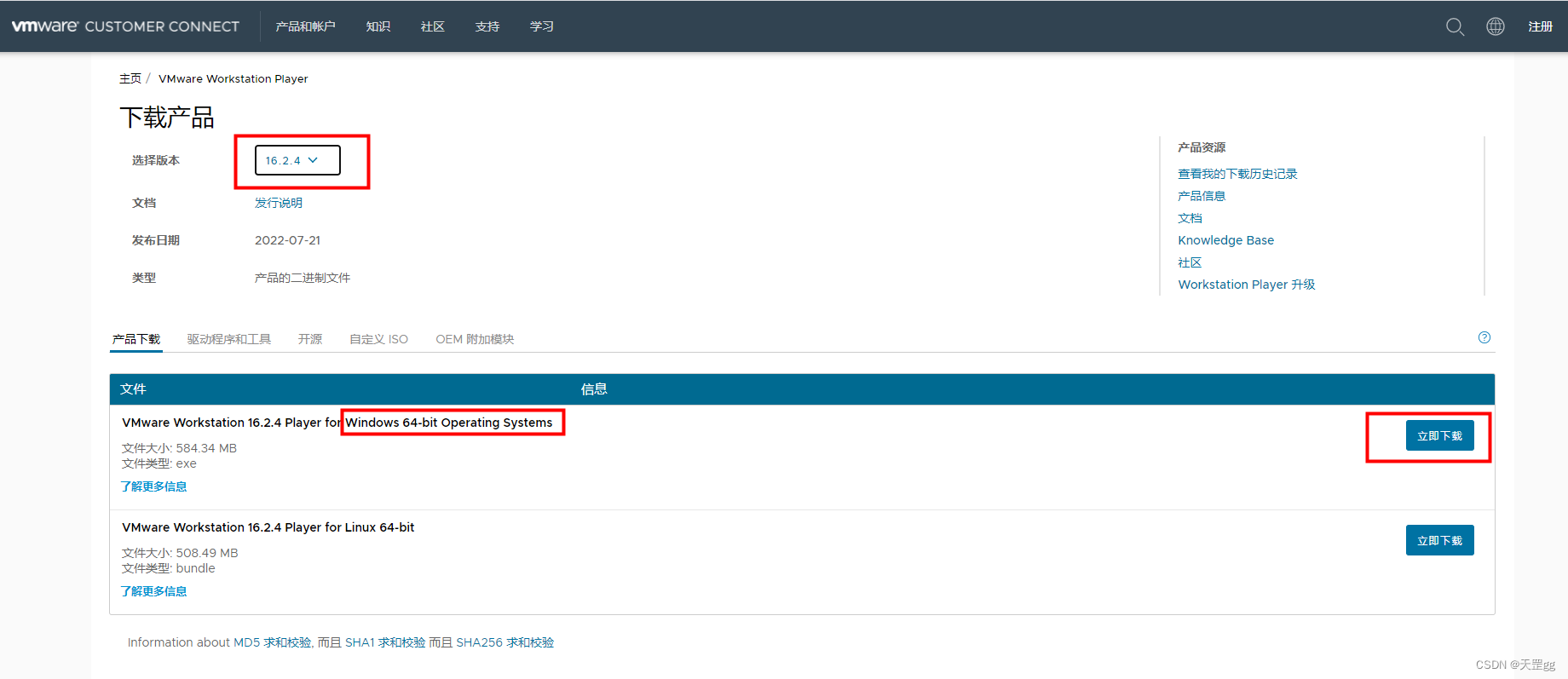Switch to the 驱动程序和工具 tab
The width and height of the screenshot is (1568, 679).
[229, 339]
